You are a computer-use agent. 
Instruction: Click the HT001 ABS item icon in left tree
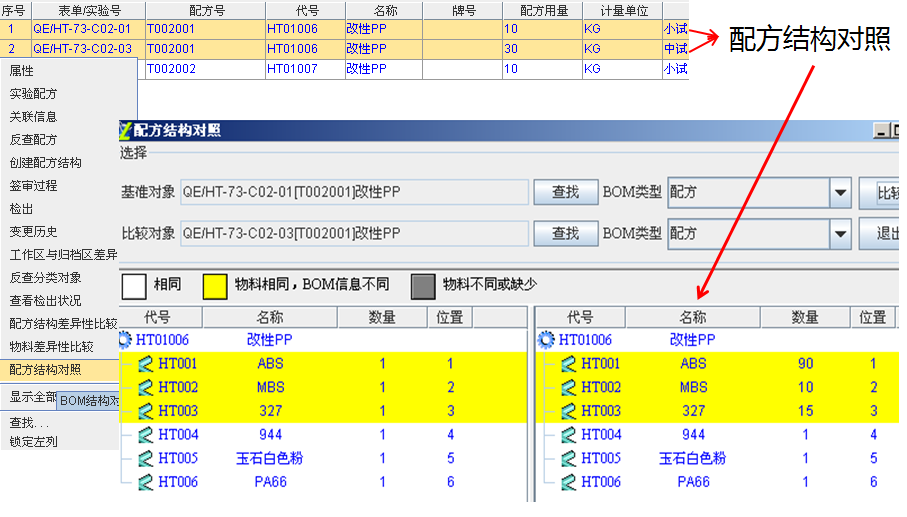click(x=145, y=364)
